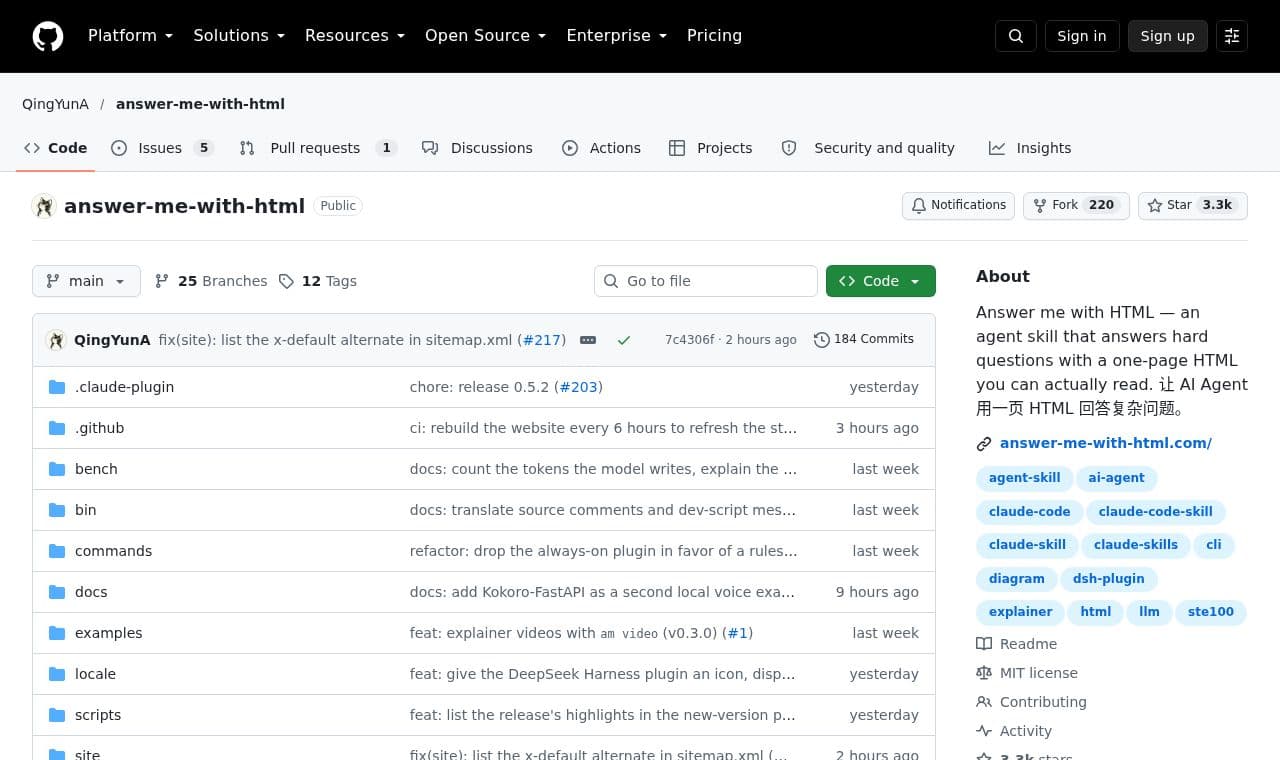Open the Actions tab

[x=601, y=148]
